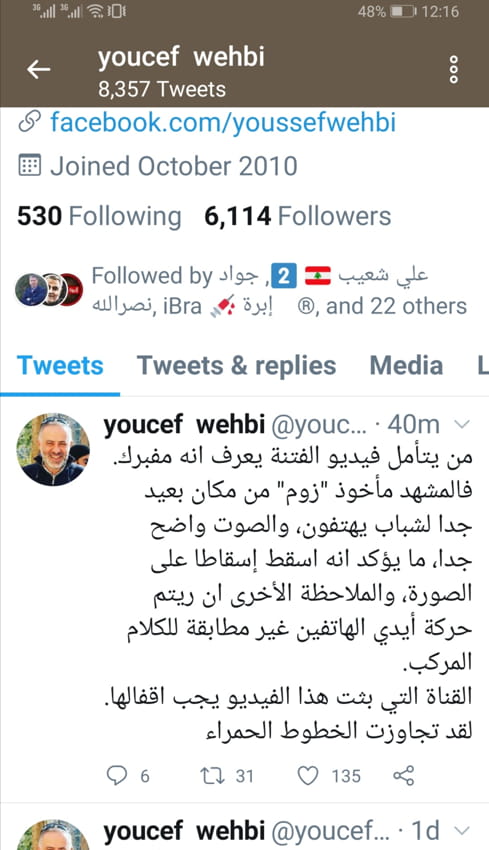The height and width of the screenshot is (850, 489).
Task: Tap the reply icon on first tweet
Action: pos(117,775)
